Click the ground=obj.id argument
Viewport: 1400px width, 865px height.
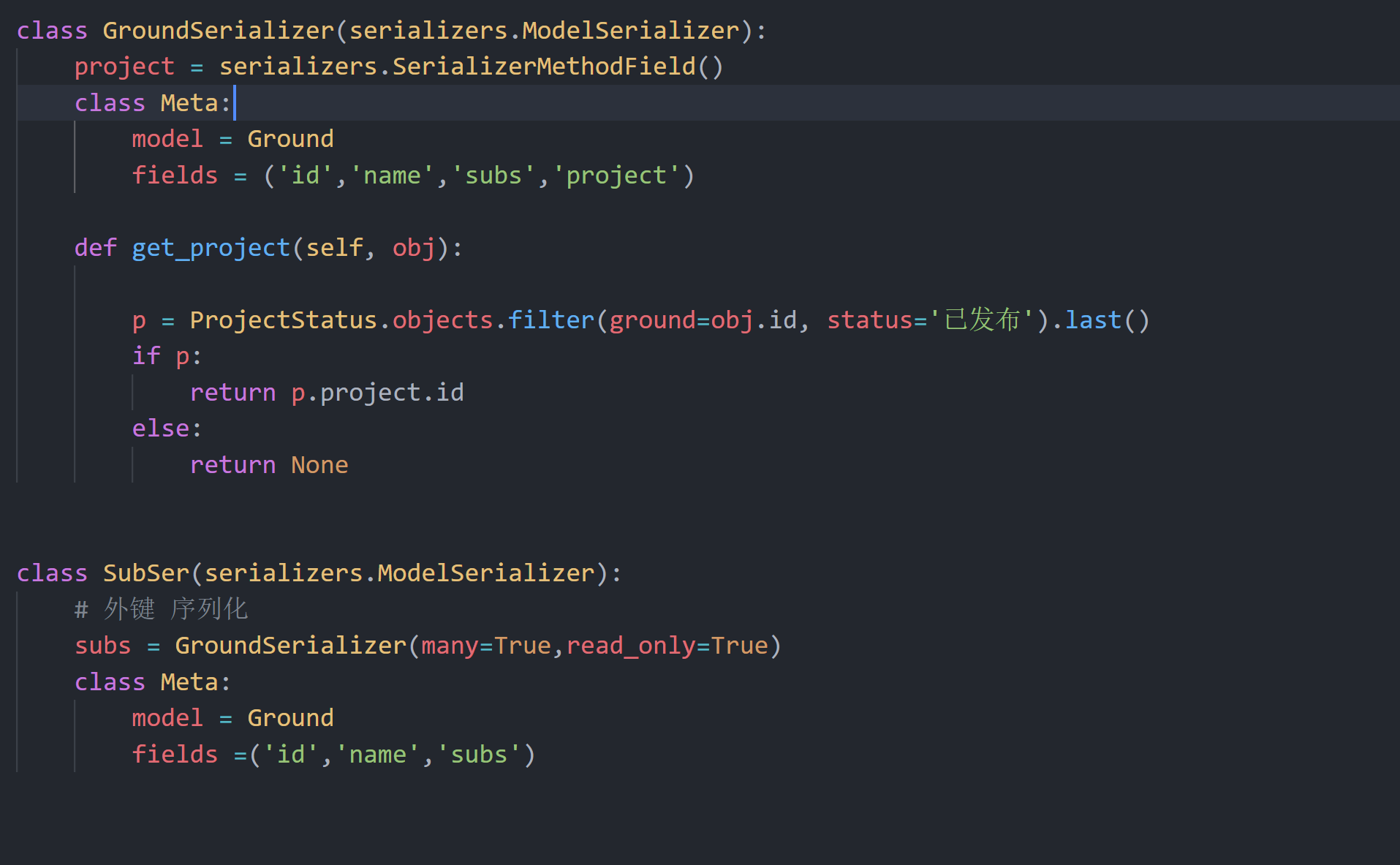(703, 320)
